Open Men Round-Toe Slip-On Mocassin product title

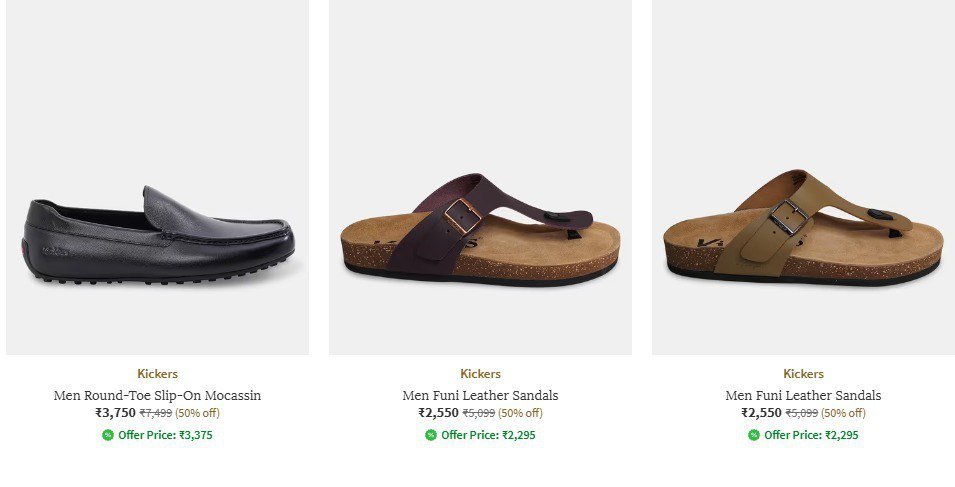(x=157, y=395)
